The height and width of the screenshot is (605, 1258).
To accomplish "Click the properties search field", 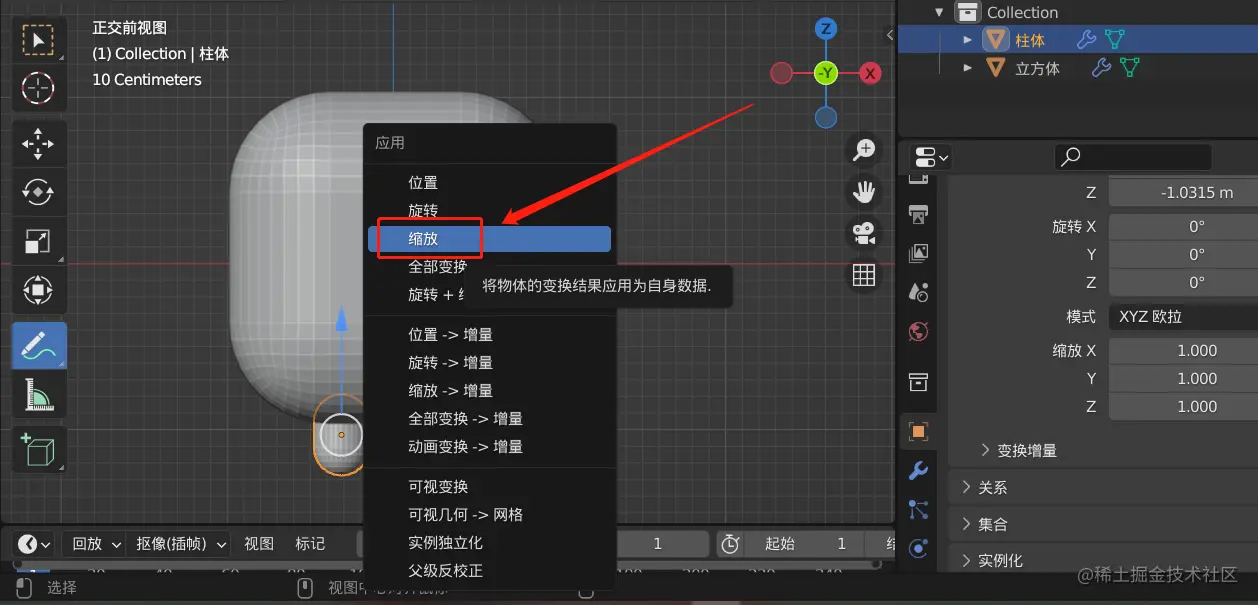I will [x=1133, y=157].
